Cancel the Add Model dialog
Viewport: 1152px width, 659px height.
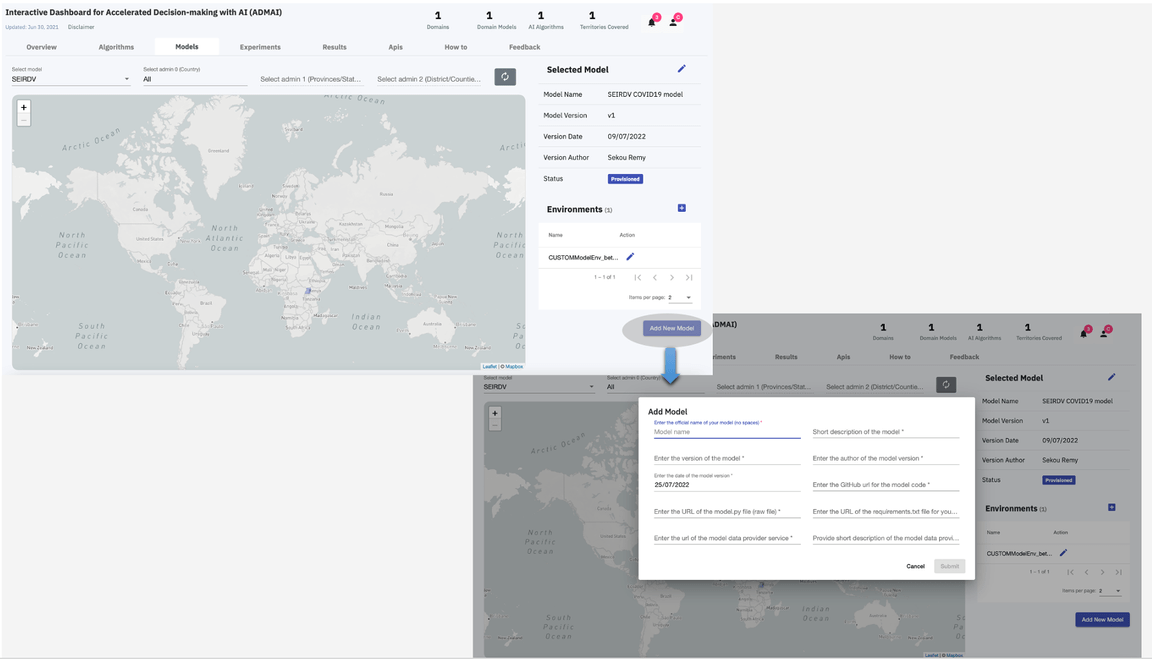(x=915, y=566)
